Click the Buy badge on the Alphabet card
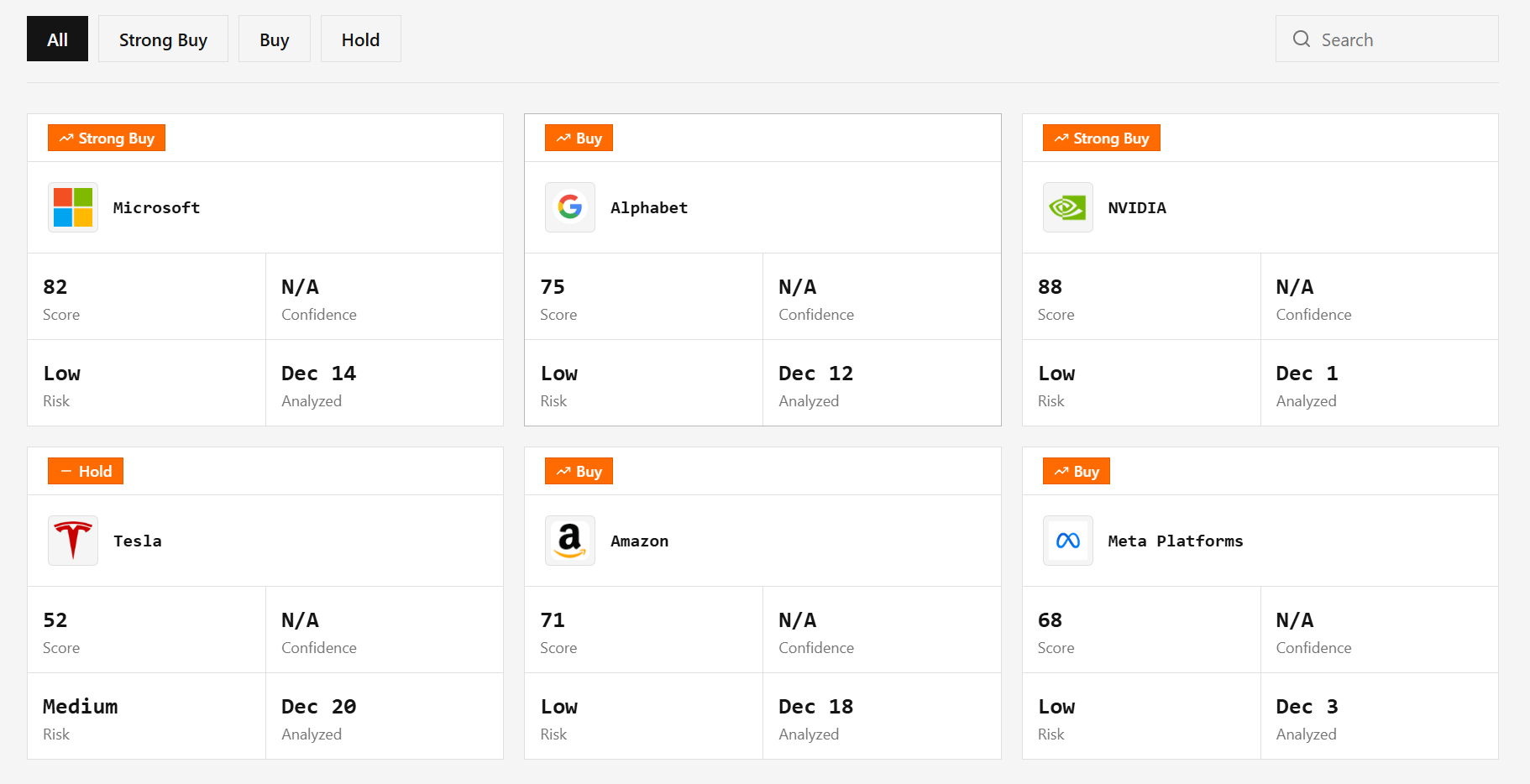This screenshot has height=784, width=1530. click(579, 138)
